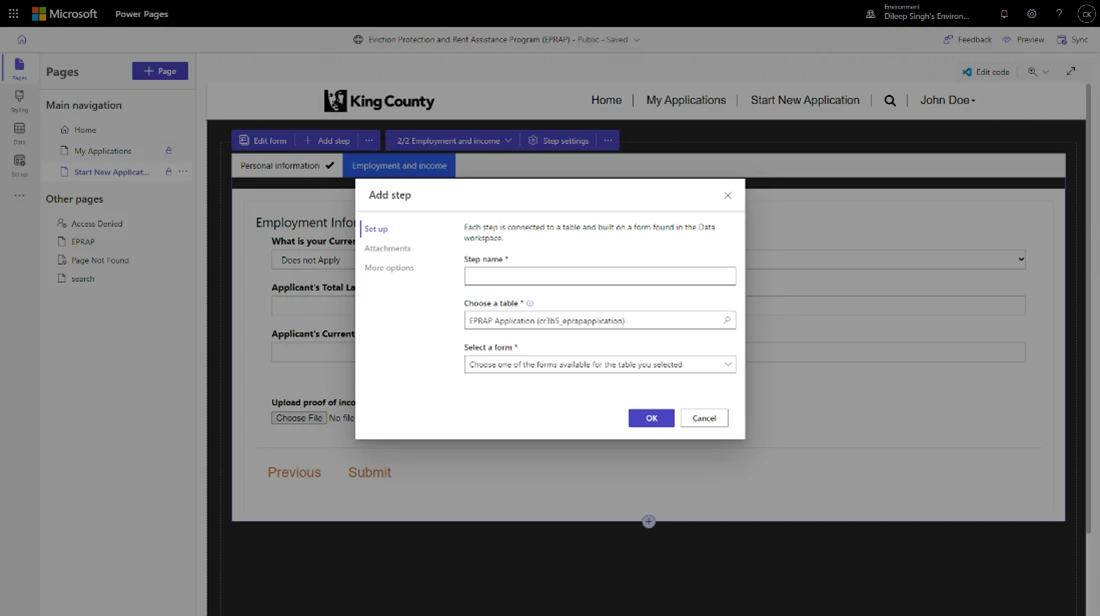1100x616 pixels.
Task: Open the Select a form dropdown
Action: click(x=599, y=363)
